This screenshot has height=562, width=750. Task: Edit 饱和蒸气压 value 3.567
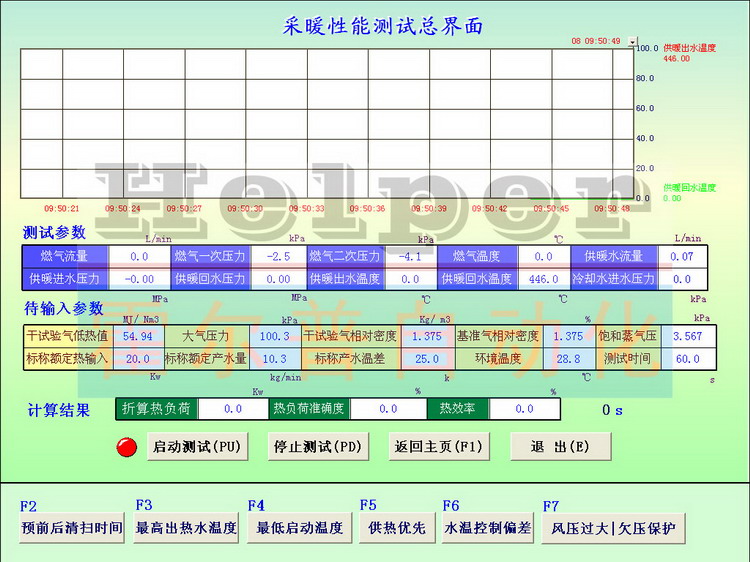[688, 336]
